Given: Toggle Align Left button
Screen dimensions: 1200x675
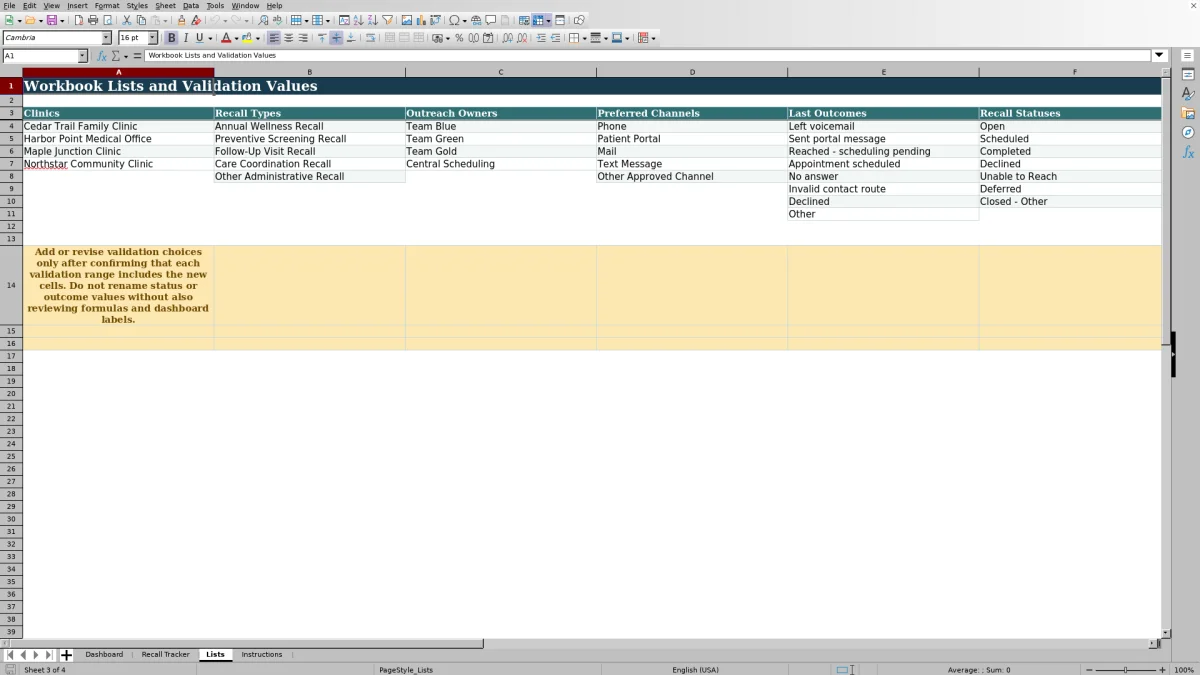Looking at the screenshot, I should (274, 38).
